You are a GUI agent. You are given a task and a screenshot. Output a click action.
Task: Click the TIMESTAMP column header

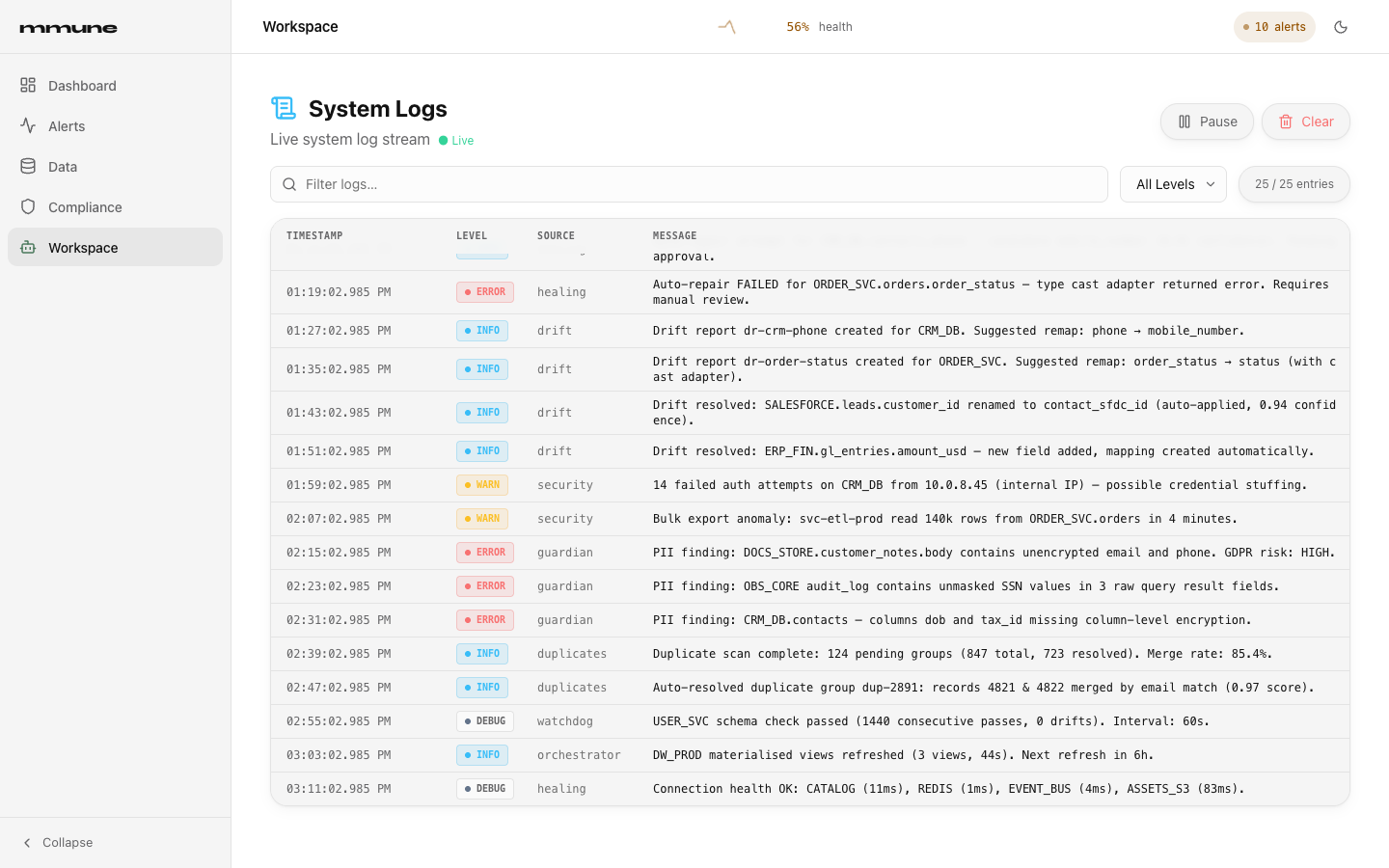click(x=314, y=235)
